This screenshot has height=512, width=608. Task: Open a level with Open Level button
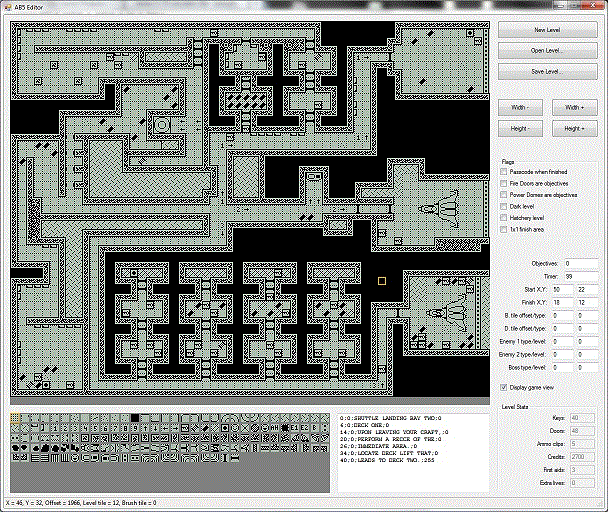[x=548, y=50]
